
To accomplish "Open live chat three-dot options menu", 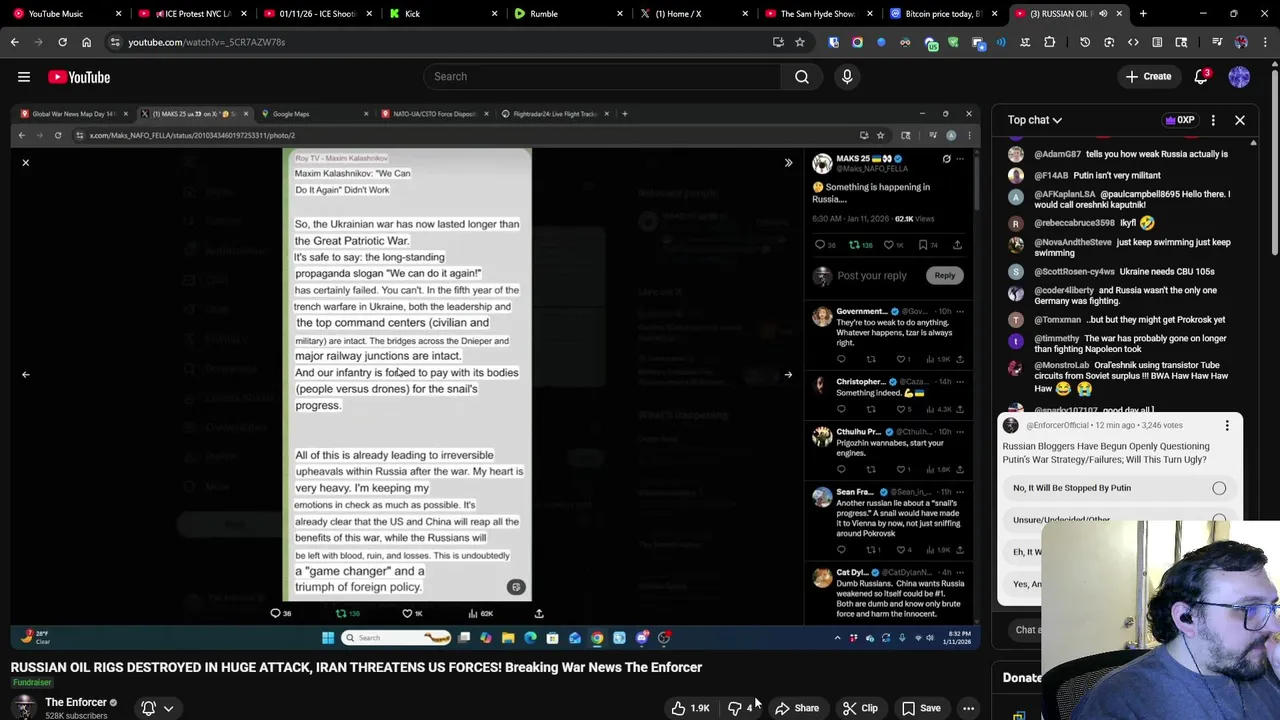I will 1213,120.
